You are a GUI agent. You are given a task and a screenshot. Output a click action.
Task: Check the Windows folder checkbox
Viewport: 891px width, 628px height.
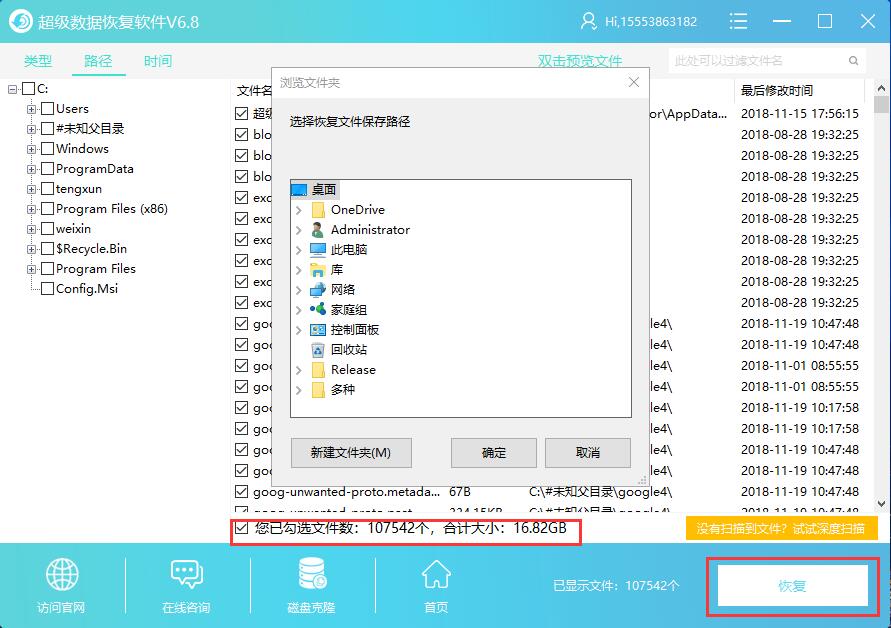pos(48,149)
